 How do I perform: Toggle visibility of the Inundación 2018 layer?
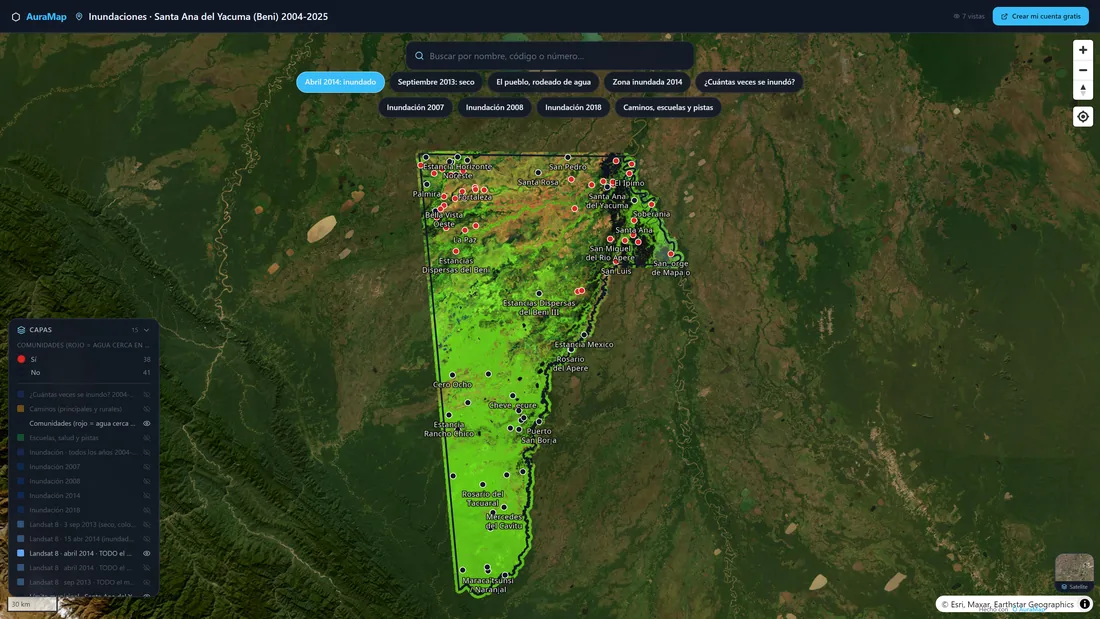pos(147,510)
